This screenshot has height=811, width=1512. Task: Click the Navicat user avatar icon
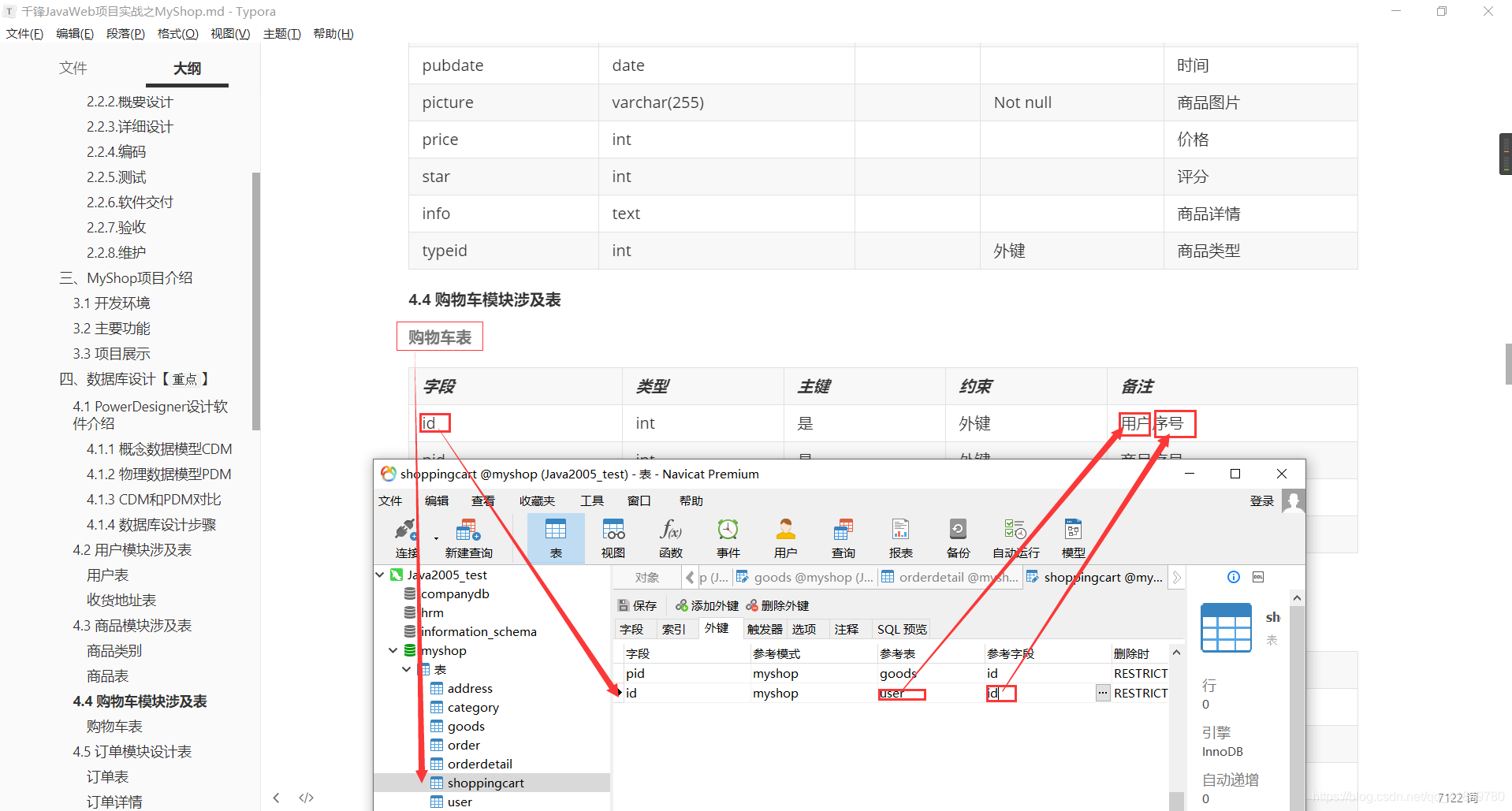pos(1294,500)
